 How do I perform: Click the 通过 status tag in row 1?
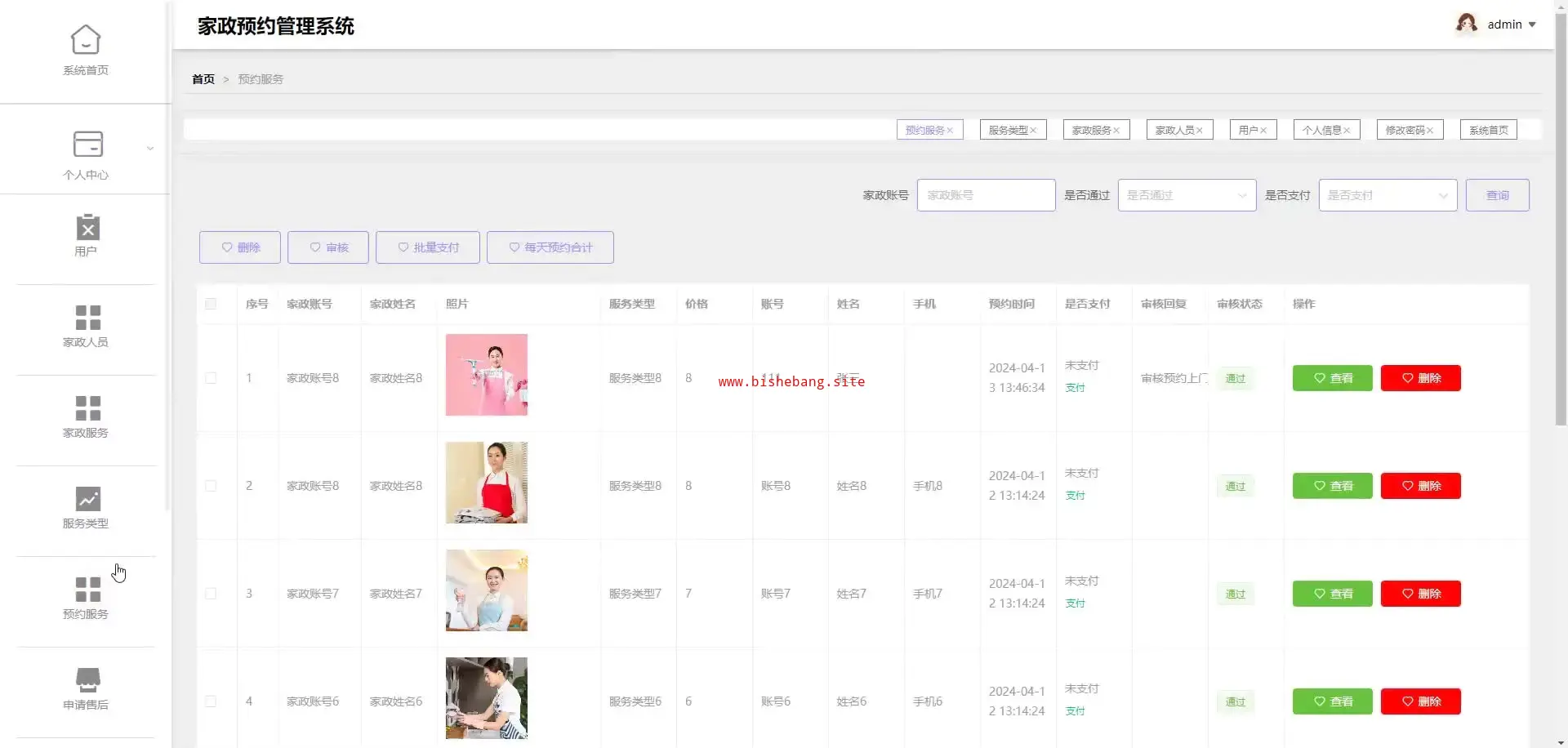click(x=1236, y=378)
